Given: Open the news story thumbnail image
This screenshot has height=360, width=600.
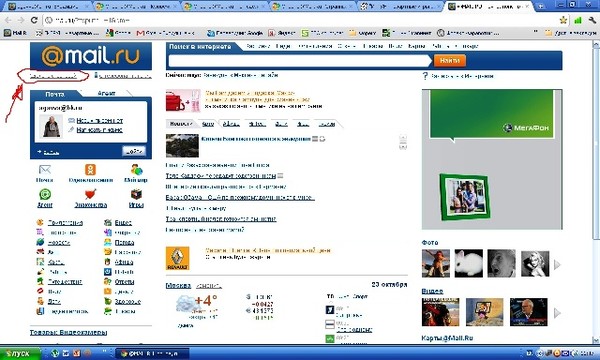Looking at the screenshot, I should (x=182, y=145).
